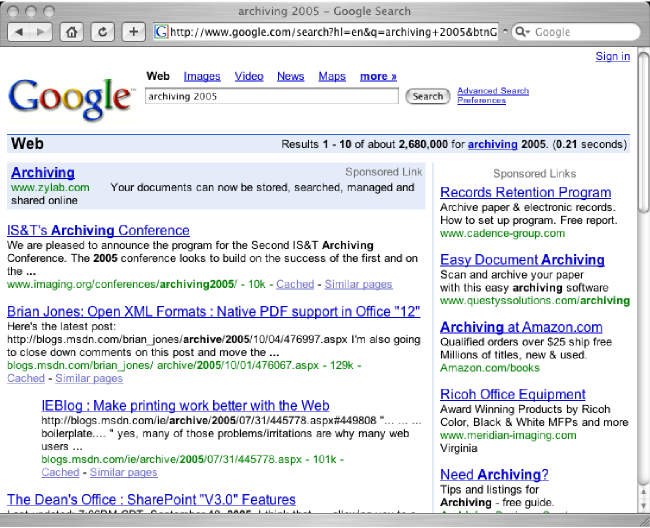This screenshot has height=528, width=650.
Task: Open Similar pages for imaging.org result
Action: 358,284
